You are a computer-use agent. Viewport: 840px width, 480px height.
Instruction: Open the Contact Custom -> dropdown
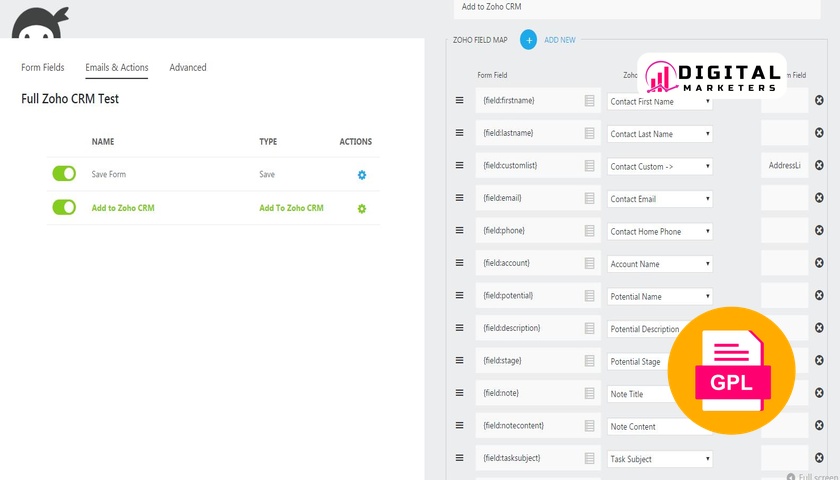pos(659,167)
